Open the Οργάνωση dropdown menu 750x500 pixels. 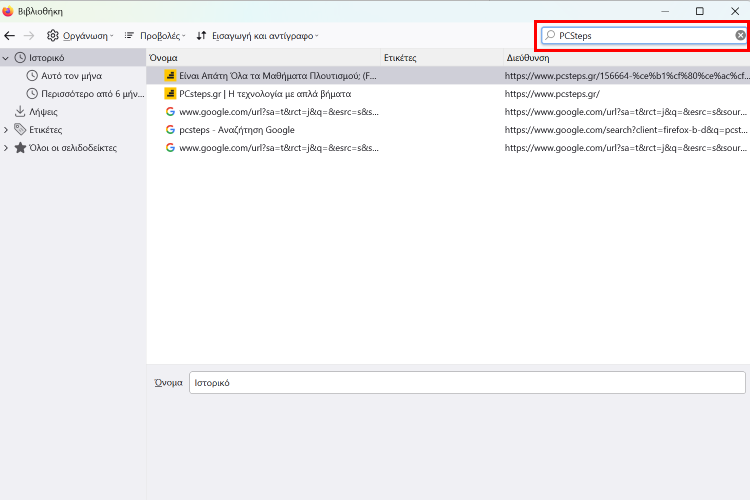[80, 35]
